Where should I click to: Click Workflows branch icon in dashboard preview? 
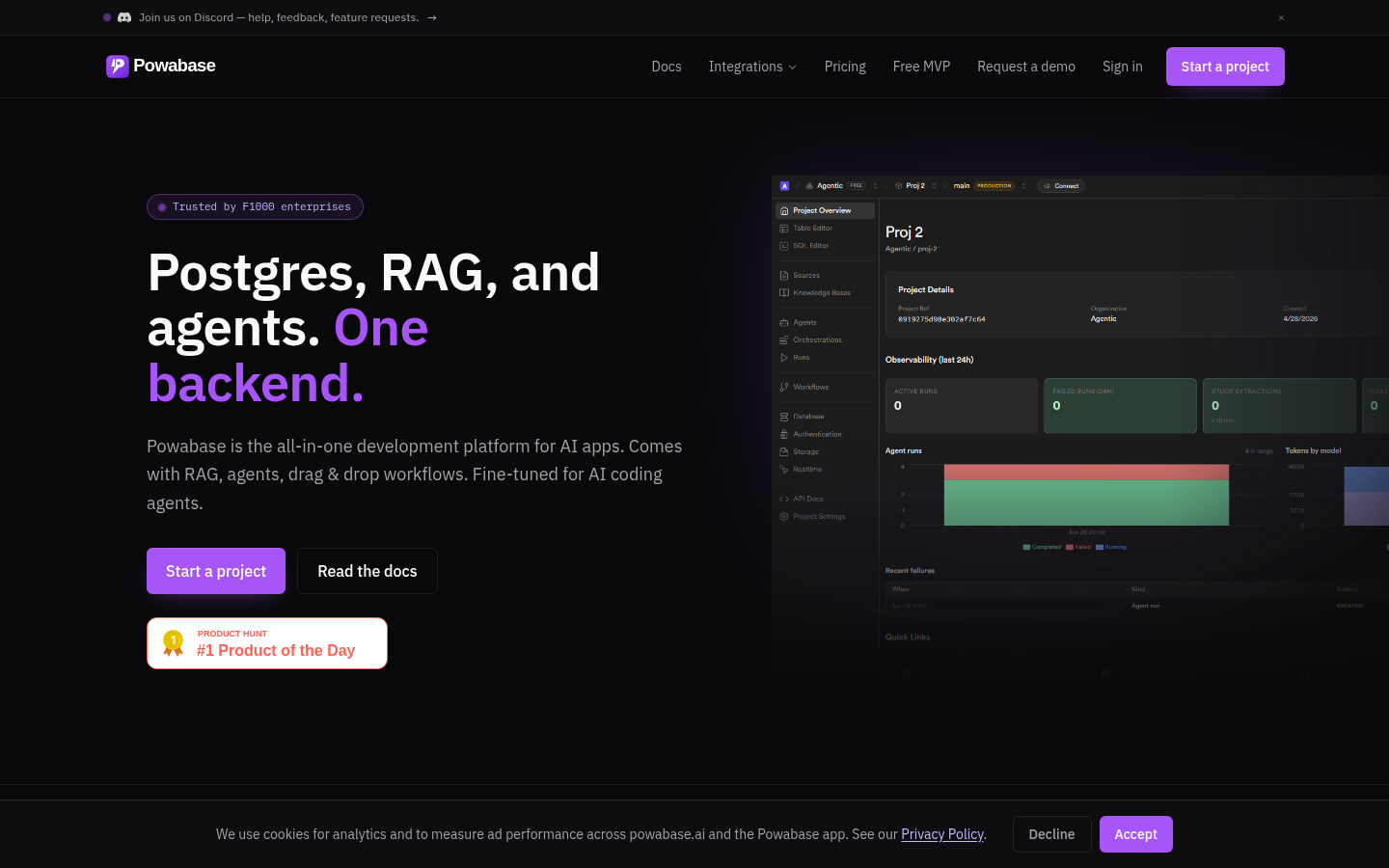[x=784, y=387]
